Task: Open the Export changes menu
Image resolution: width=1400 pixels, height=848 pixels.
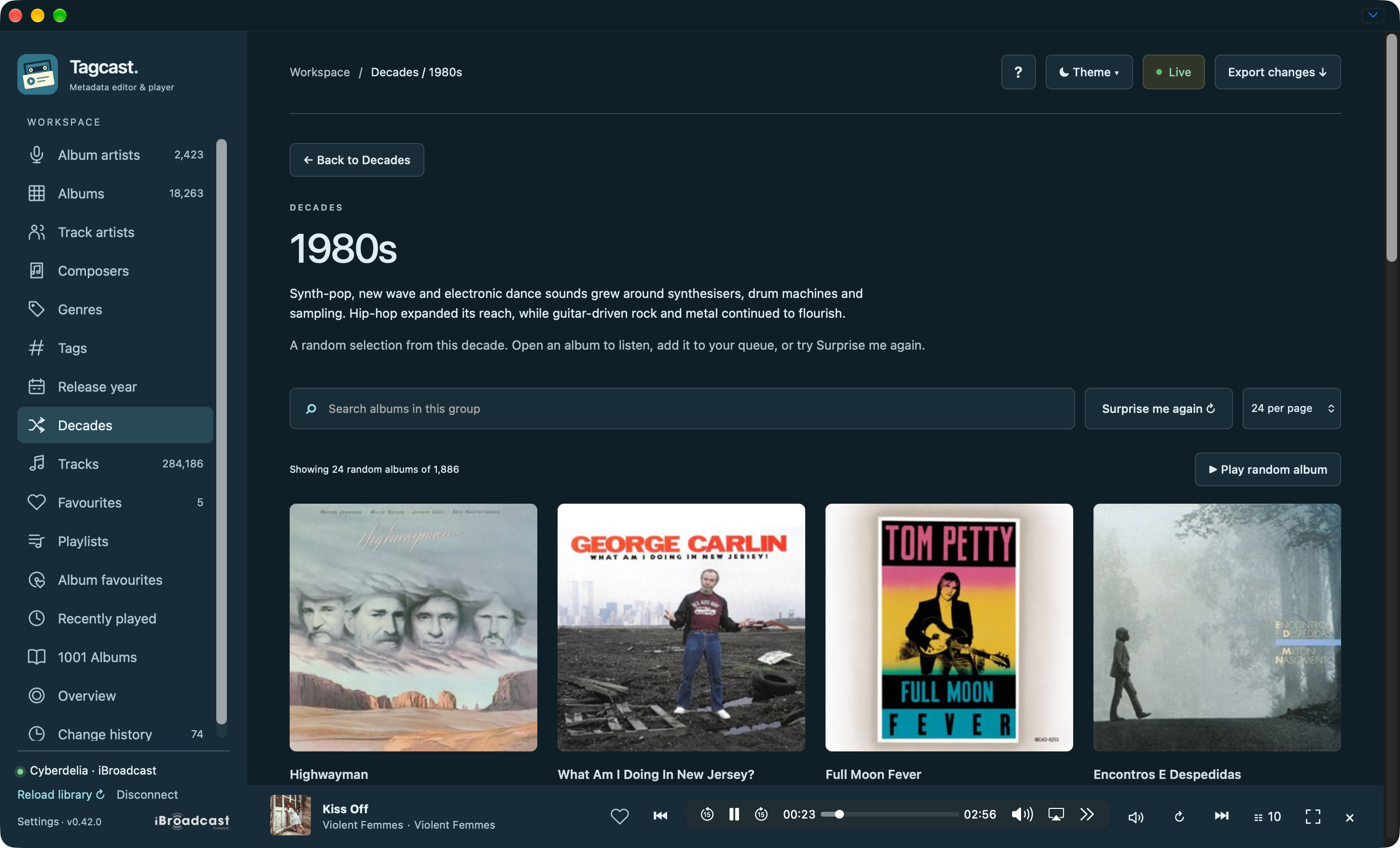Action: click(x=1277, y=72)
